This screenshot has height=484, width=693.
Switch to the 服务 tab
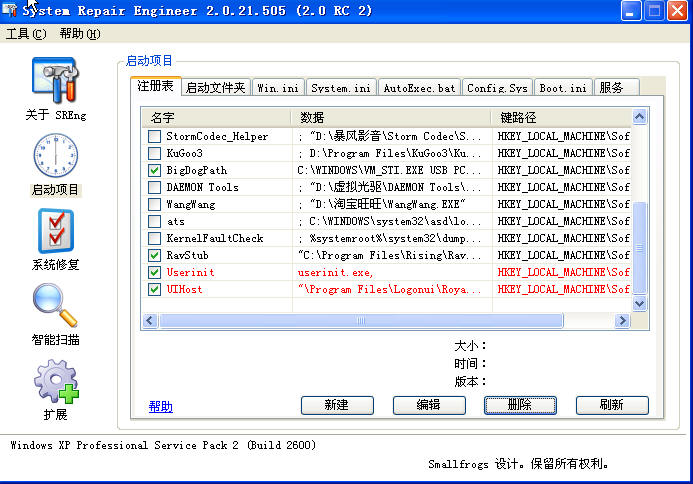tap(616, 88)
